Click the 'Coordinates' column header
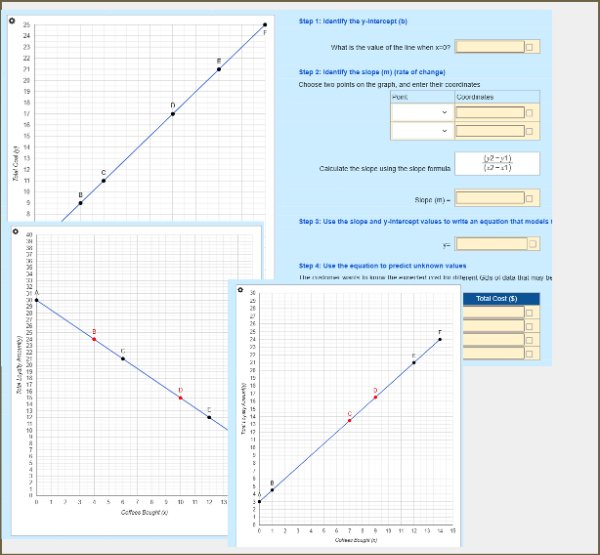The width and height of the screenshot is (600, 555). 475,97
